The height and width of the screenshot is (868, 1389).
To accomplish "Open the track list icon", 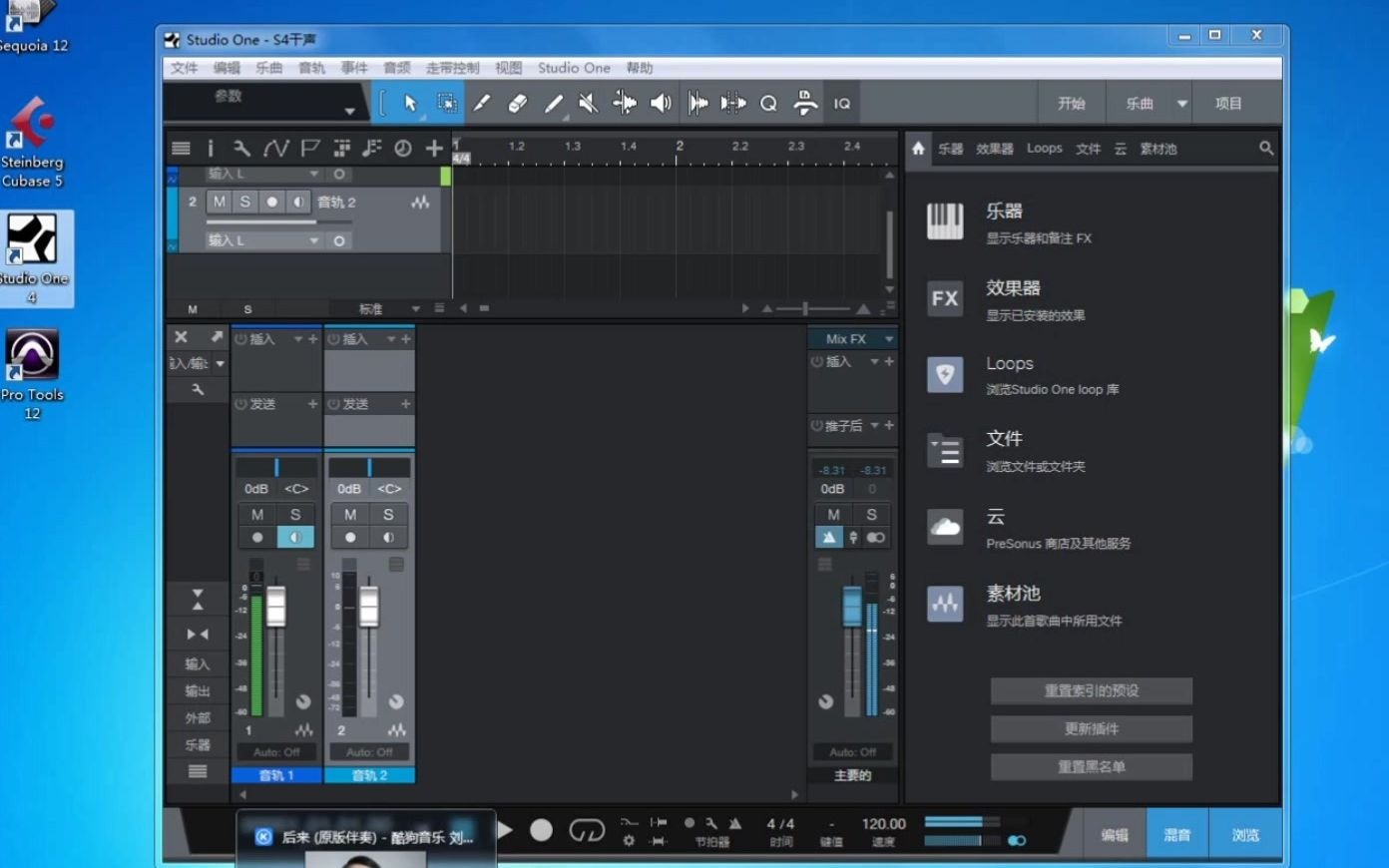I will 181,149.
